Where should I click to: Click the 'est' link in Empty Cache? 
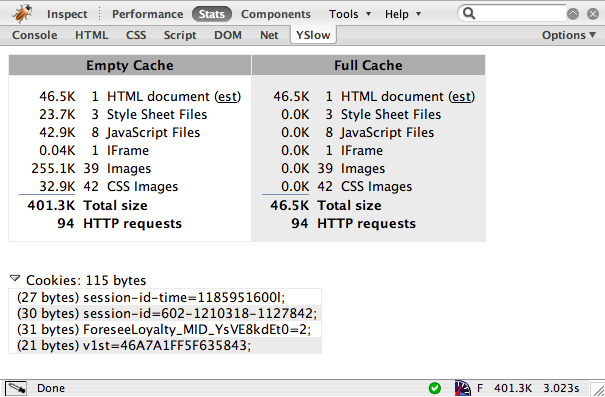coord(227,96)
